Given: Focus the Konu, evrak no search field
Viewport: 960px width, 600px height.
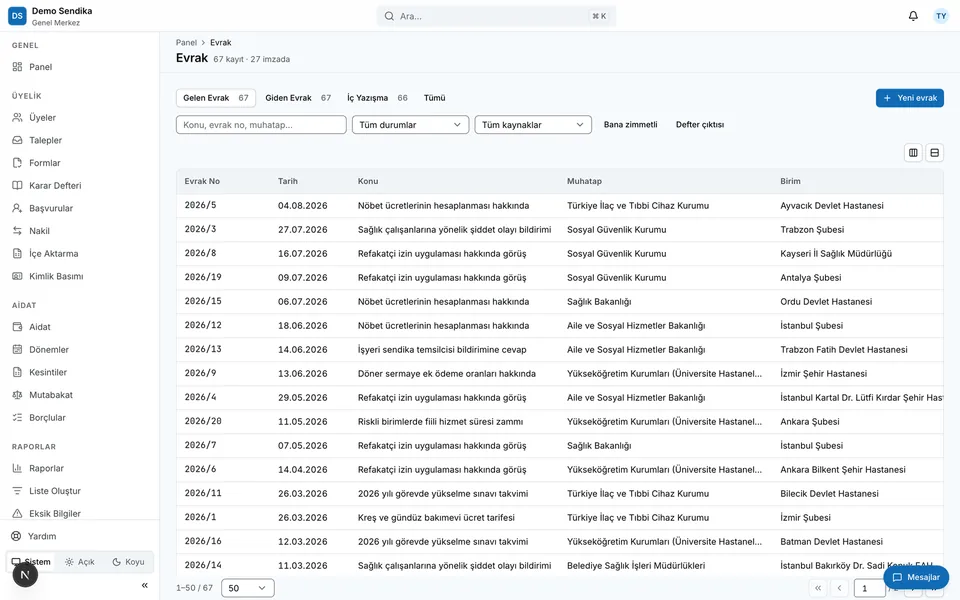Looking at the screenshot, I should click(x=261, y=124).
